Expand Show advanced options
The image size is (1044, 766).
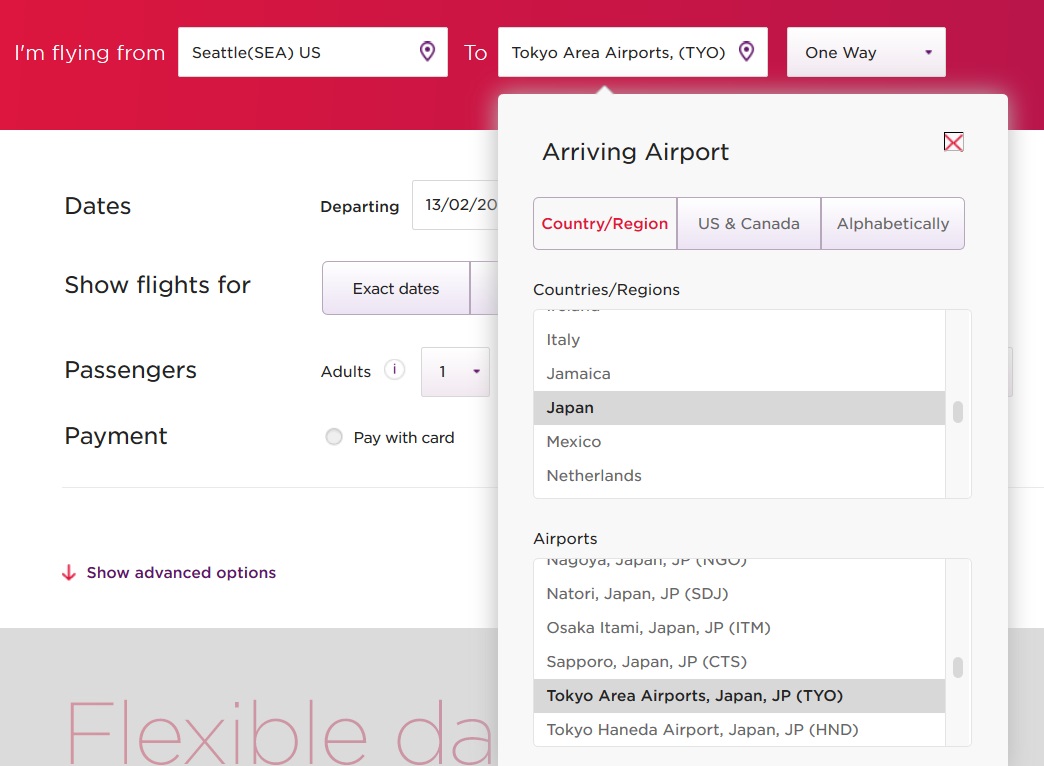[181, 573]
